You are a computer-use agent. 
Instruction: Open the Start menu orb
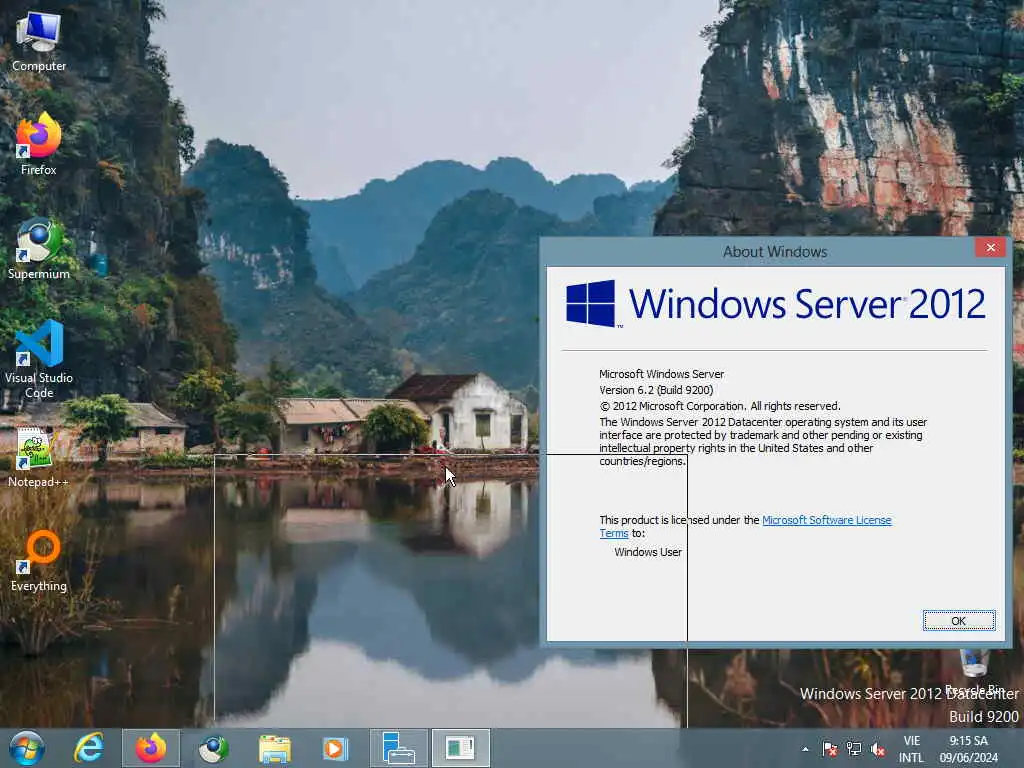click(27, 748)
